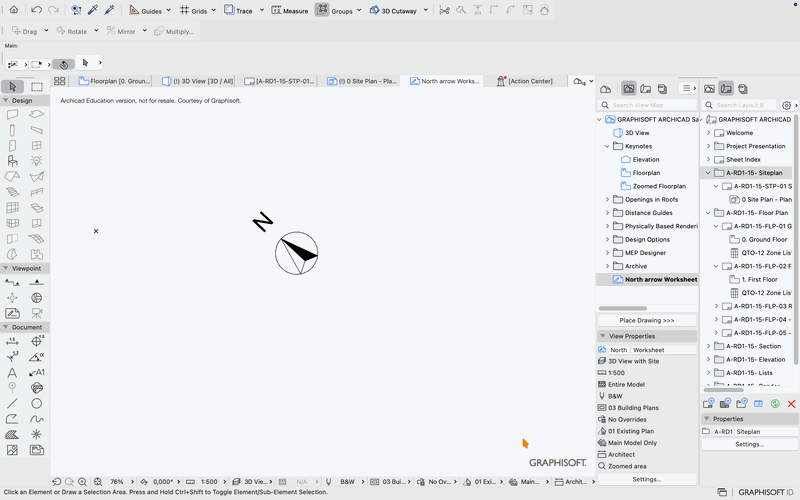The height and width of the screenshot is (500, 800).
Task: Expand the A-RD1-15- Section subset
Action: (x=708, y=346)
